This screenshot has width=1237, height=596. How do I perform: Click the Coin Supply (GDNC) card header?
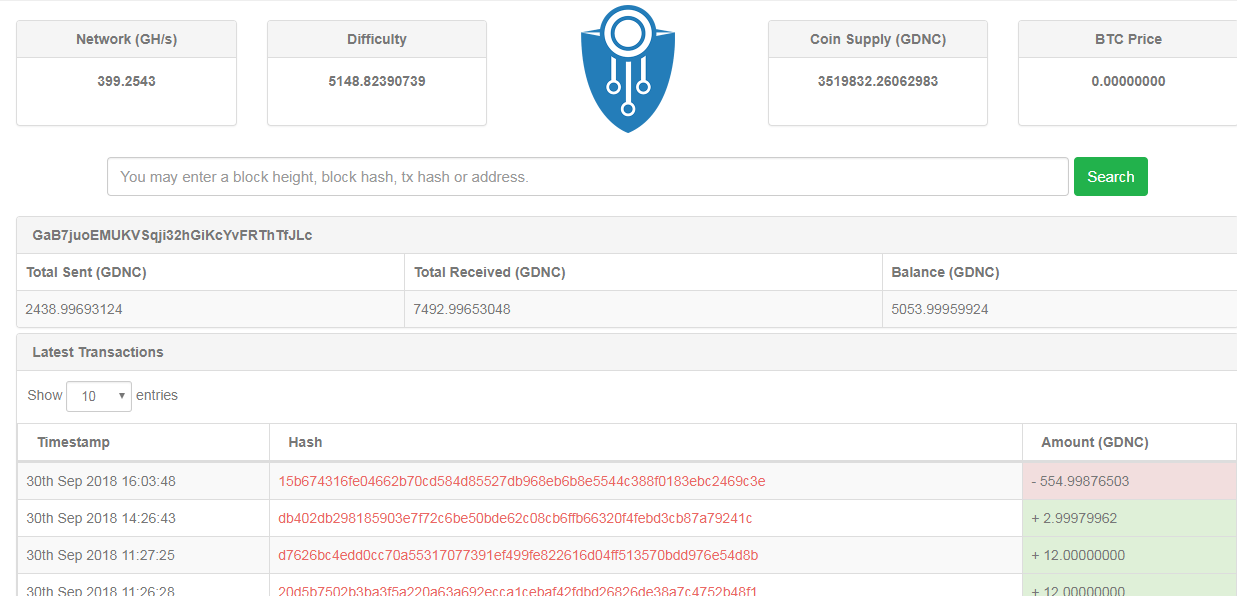878,39
